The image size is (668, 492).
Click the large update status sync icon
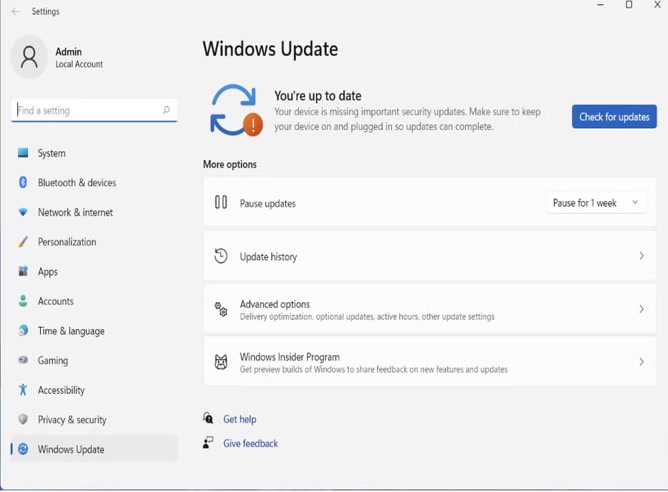point(236,110)
